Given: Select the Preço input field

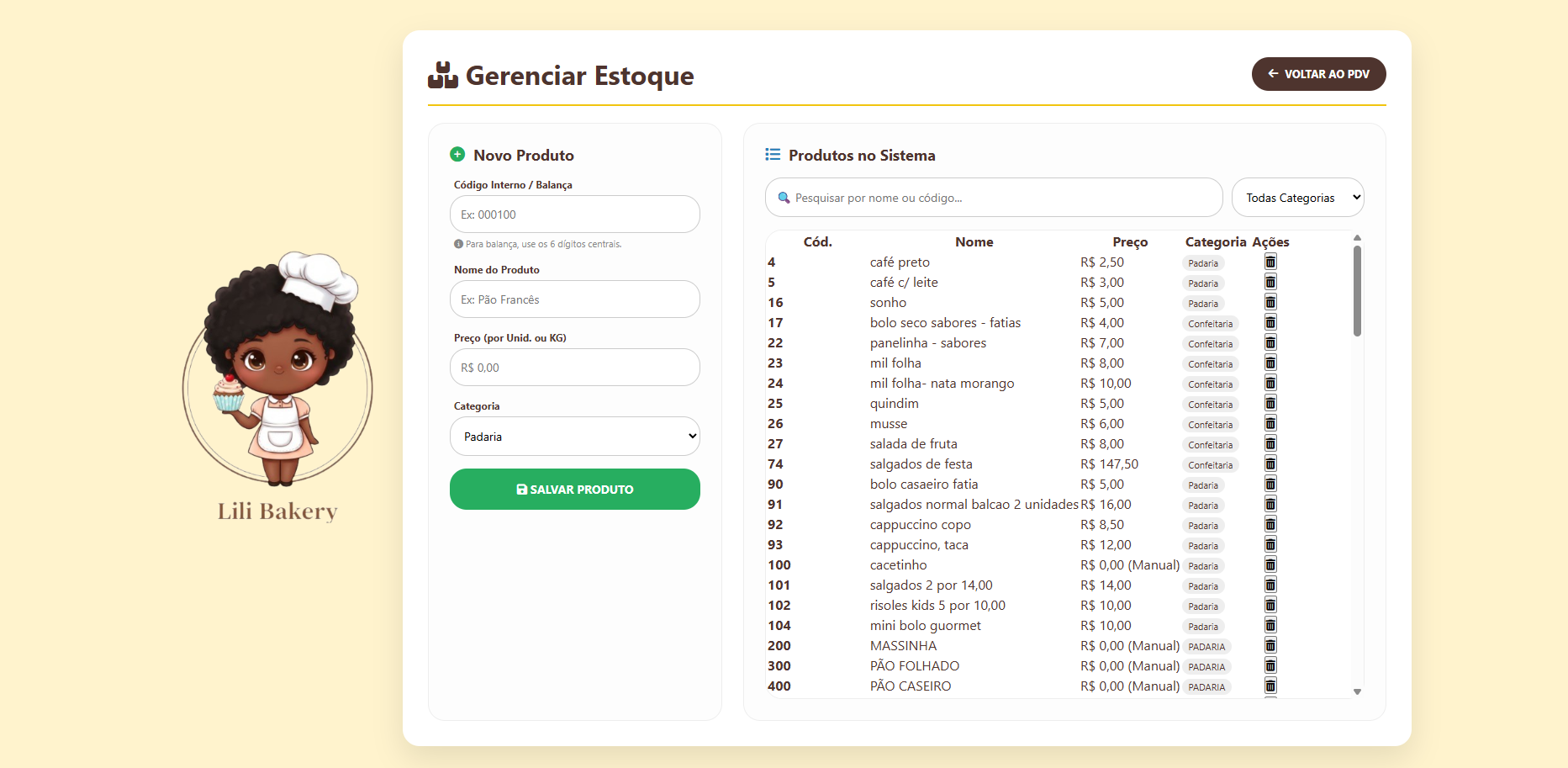Looking at the screenshot, I should 575,368.
